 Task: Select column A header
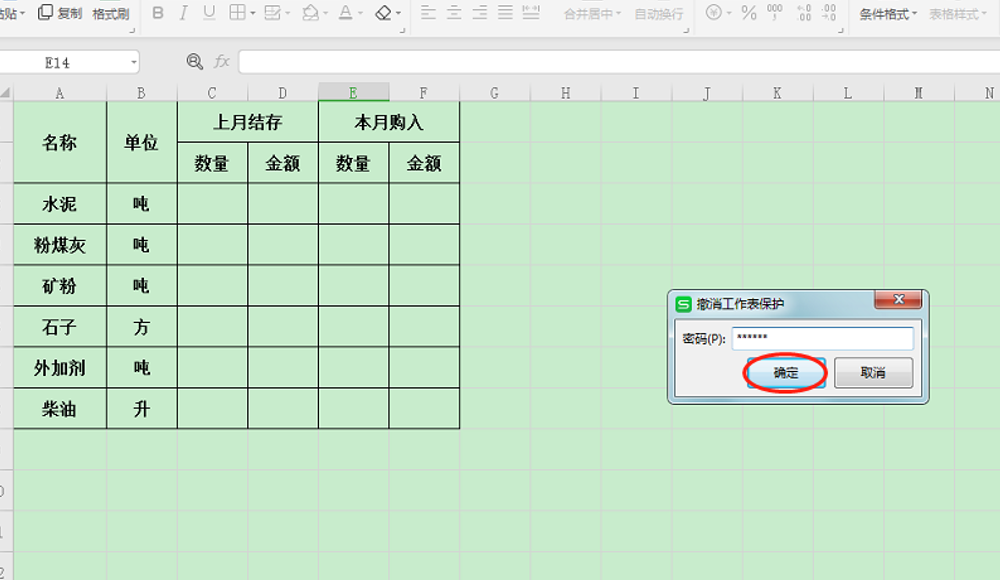tap(60, 93)
